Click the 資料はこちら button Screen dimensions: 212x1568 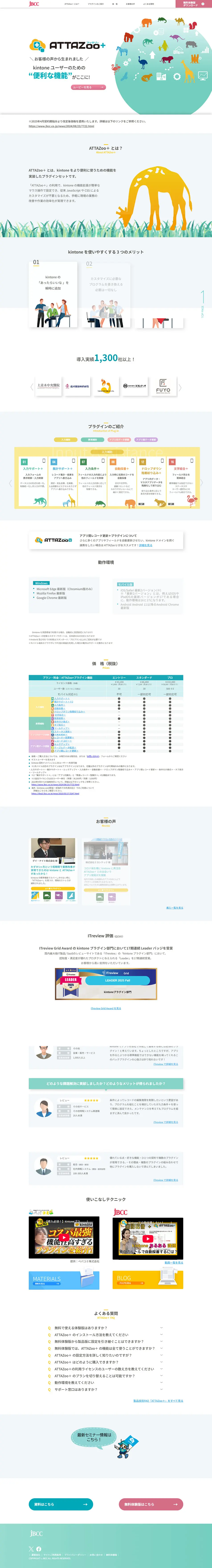click(x=61, y=1504)
